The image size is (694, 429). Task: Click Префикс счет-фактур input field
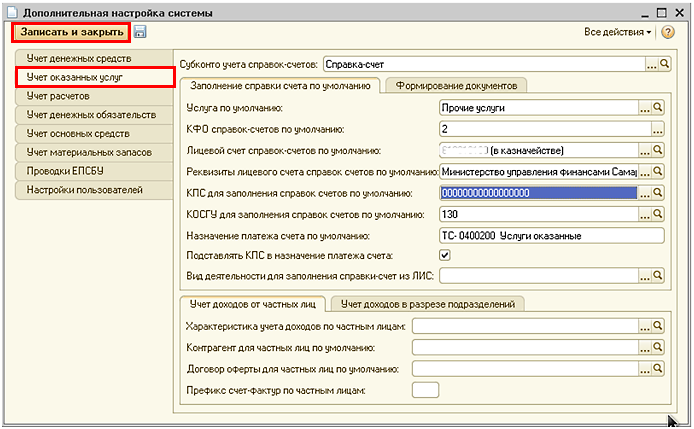pyautogui.click(x=426, y=389)
